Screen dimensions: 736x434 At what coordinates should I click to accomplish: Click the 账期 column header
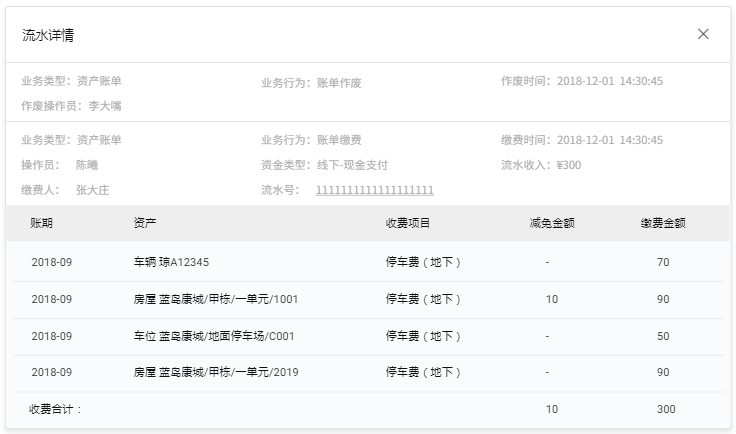42,224
